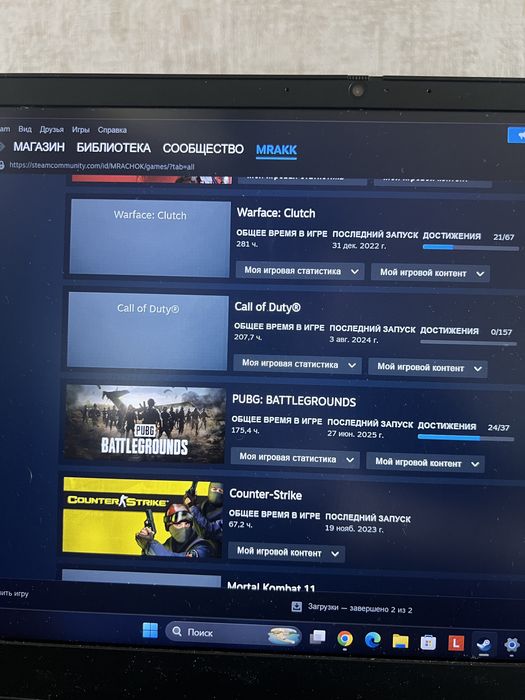Expand Counter-Strike game content dropdown
Image resolution: width=525 pixels, height=700 pixels.
point(286,552)
